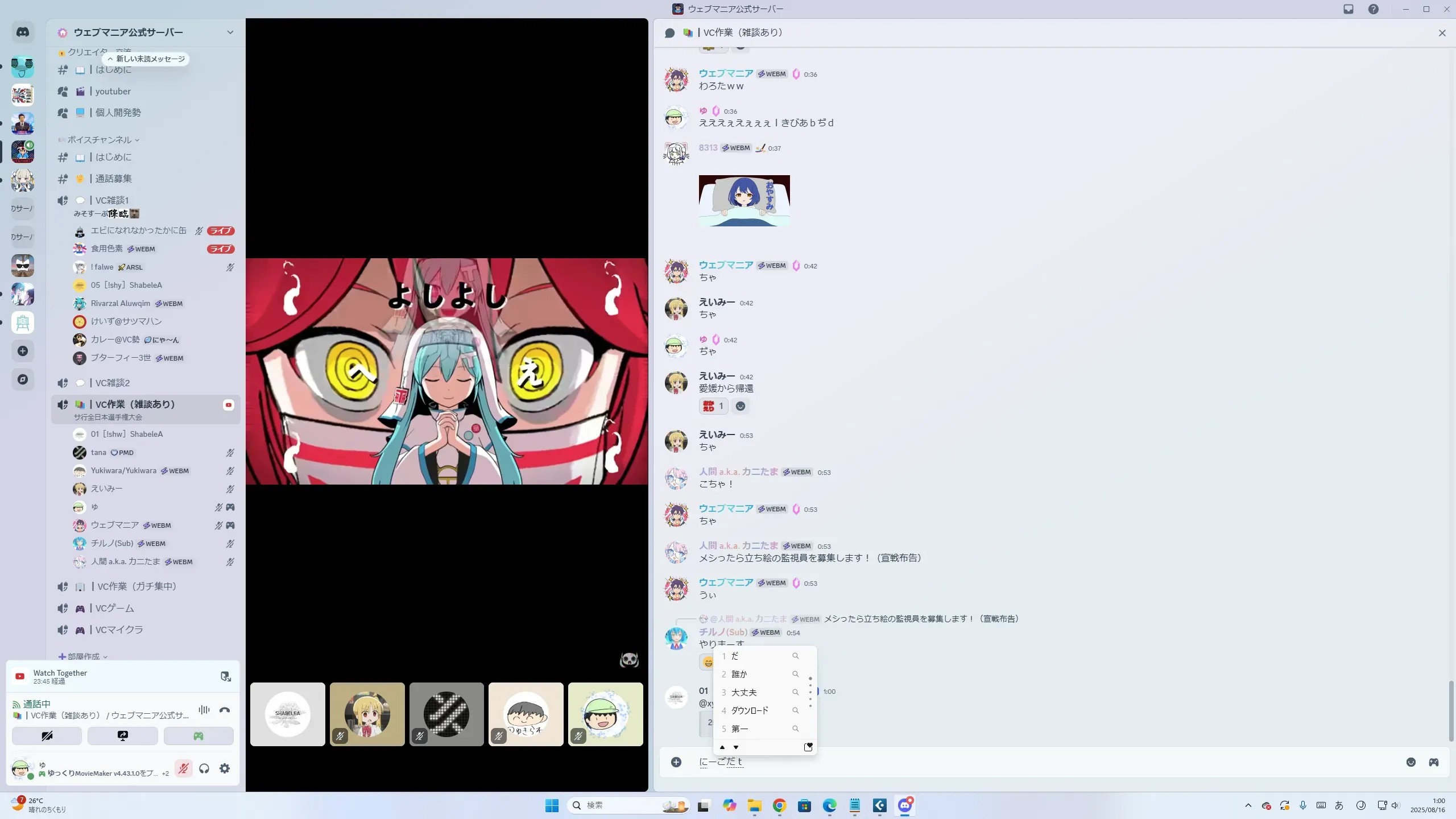Select IME candidate 大丈夫
The width and height of the screenshot is (1456, 819).
(744, 692)
